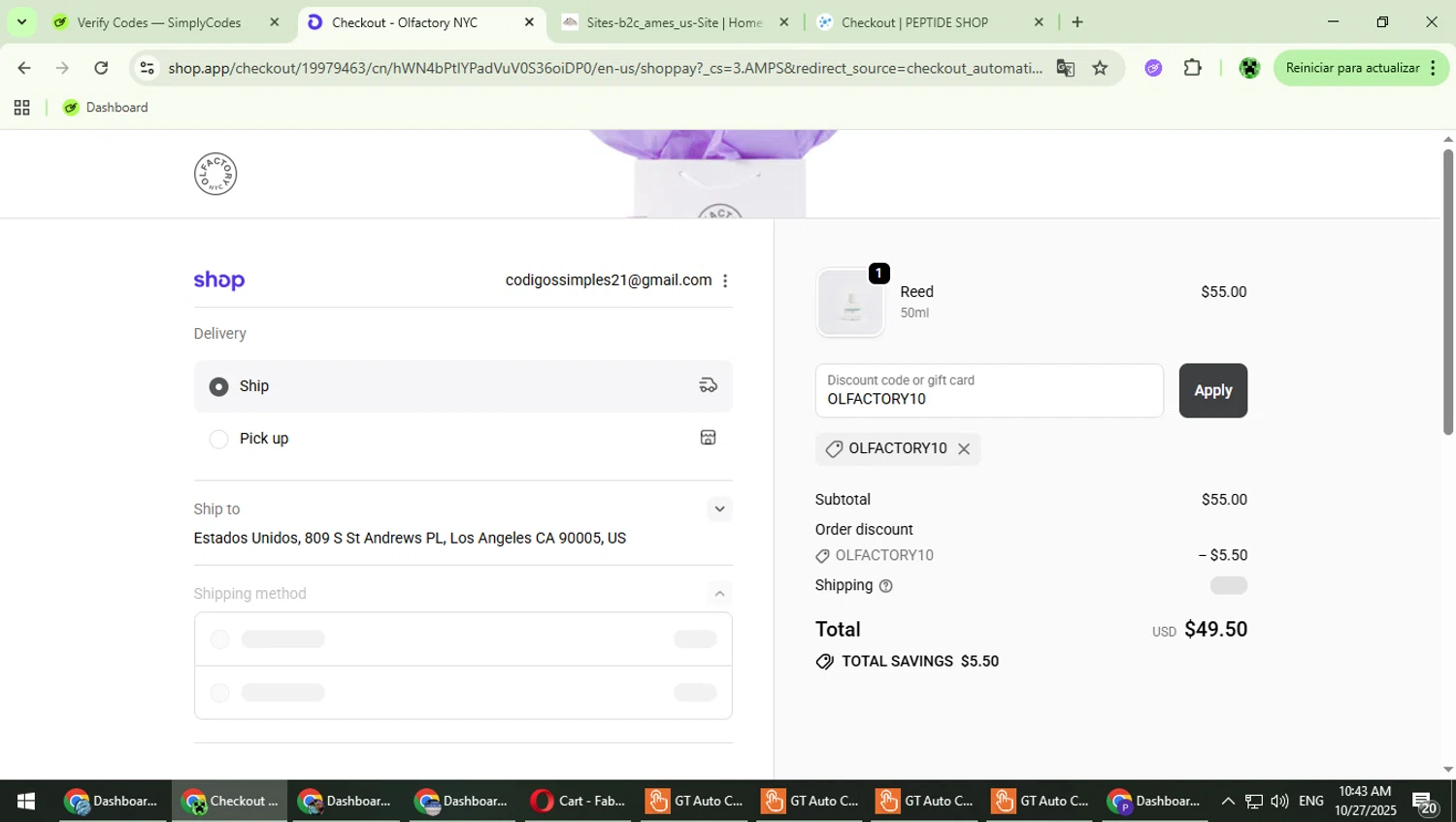Click the TOTAL SAVINGS $5.50 label
The image size is (1456, 822).
coord(920,661)
